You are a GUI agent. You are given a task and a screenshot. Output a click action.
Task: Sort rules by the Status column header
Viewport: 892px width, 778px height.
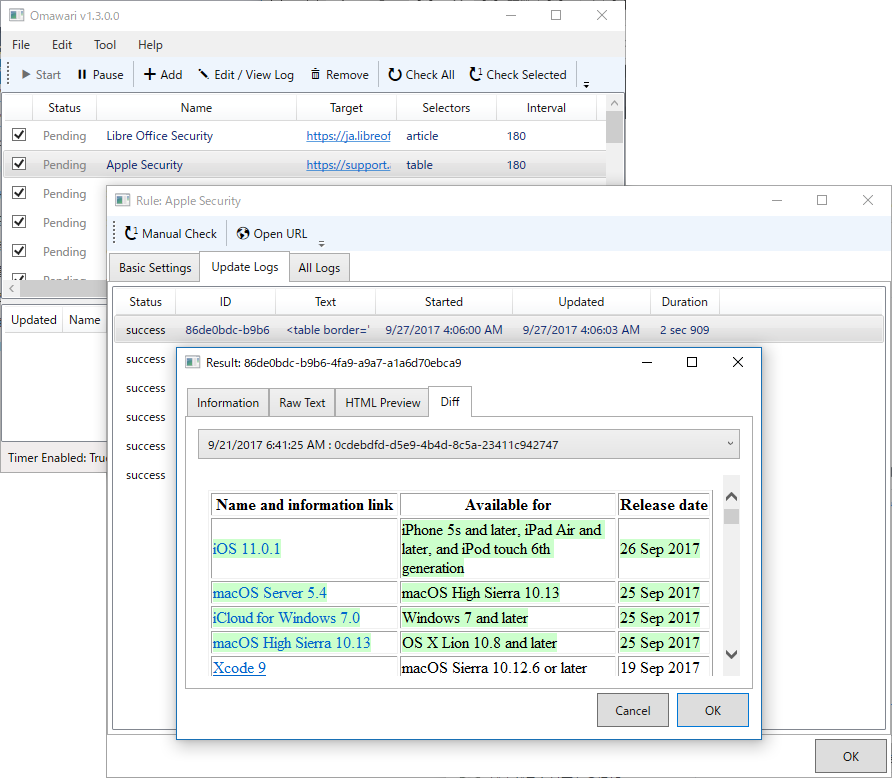click(64, 108)
